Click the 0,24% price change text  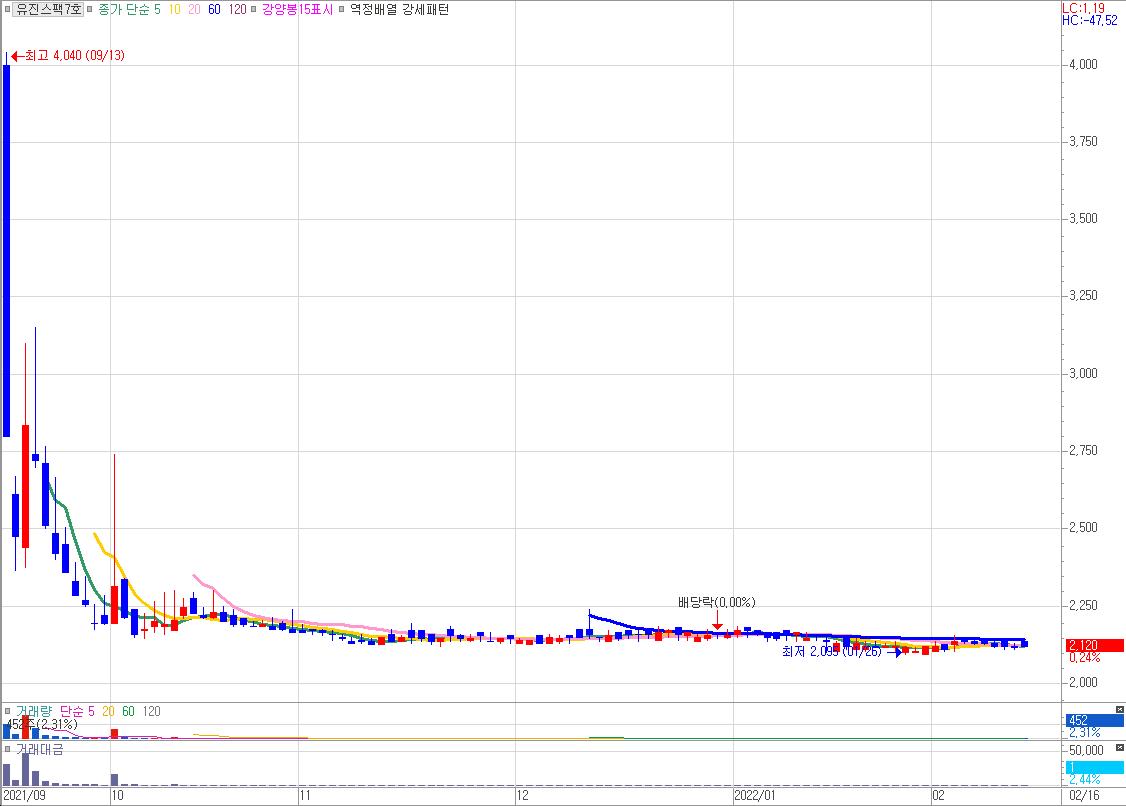coord(1084,657)
